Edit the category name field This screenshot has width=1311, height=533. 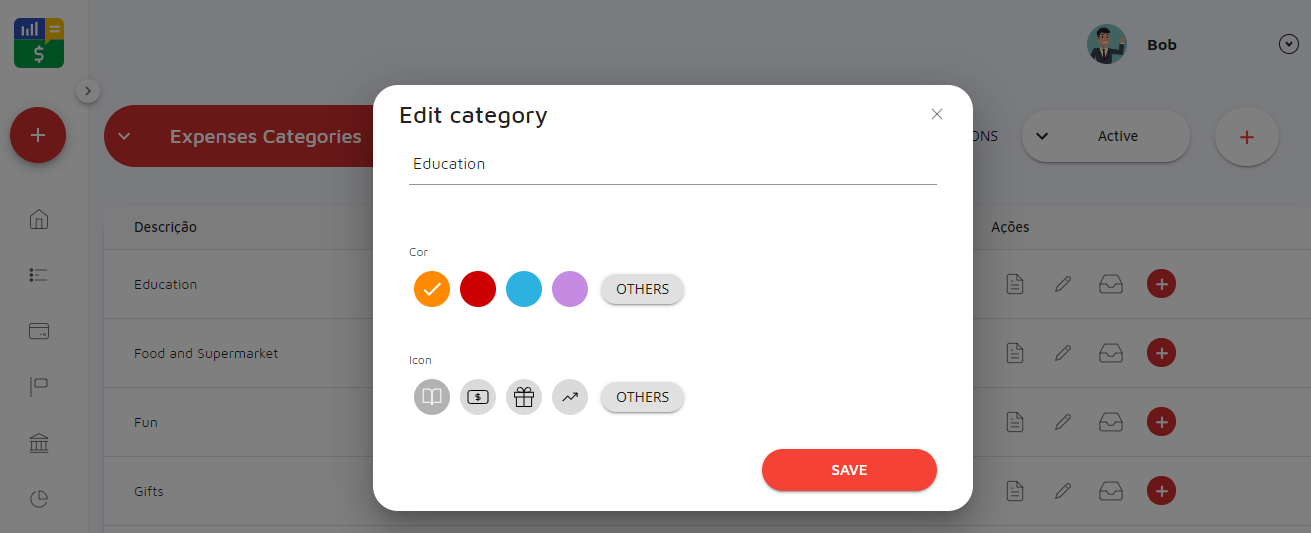click(x=672, y=164)
